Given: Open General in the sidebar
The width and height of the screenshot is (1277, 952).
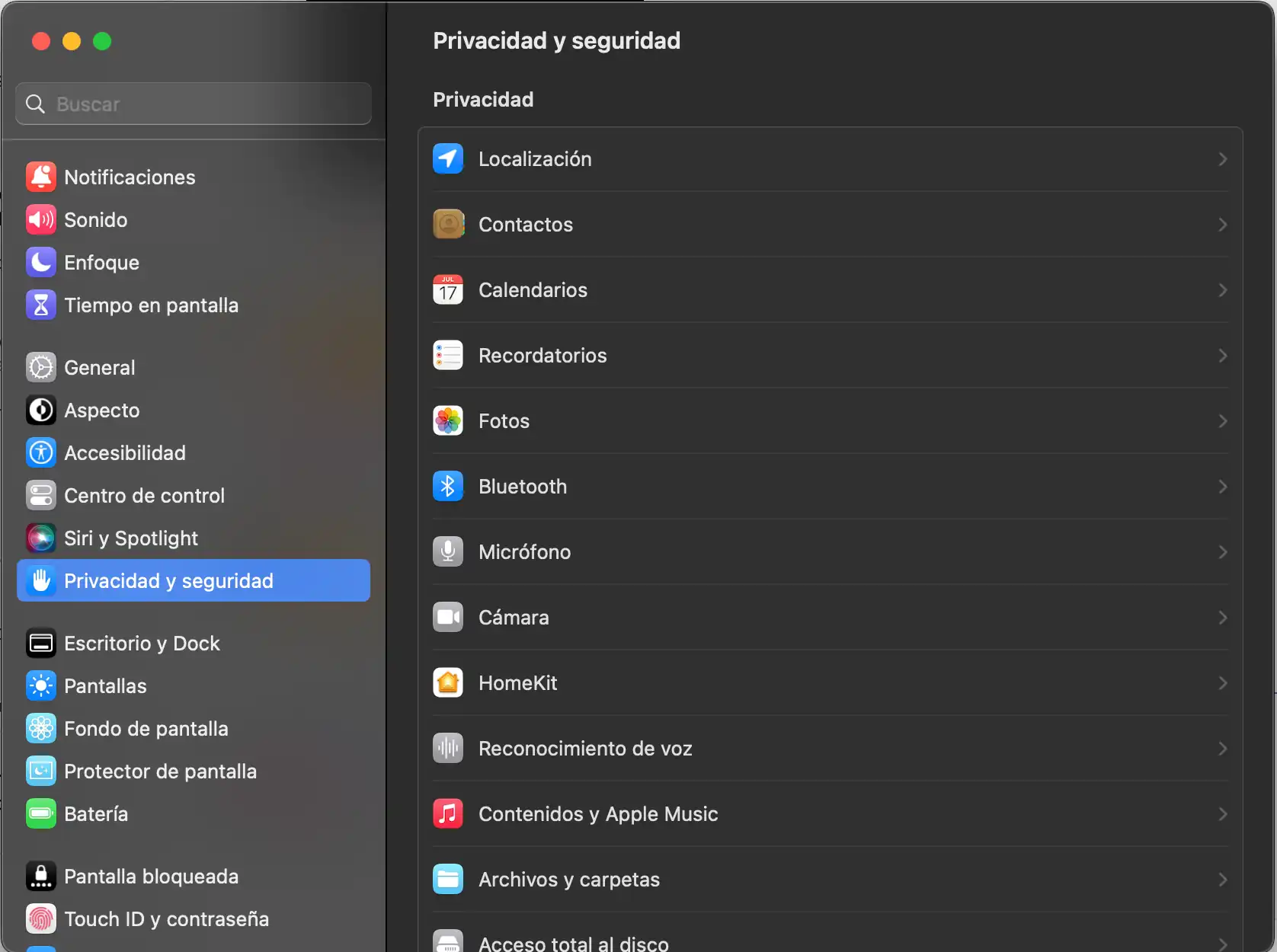Looking at the screenshot, I should [100, 368].
